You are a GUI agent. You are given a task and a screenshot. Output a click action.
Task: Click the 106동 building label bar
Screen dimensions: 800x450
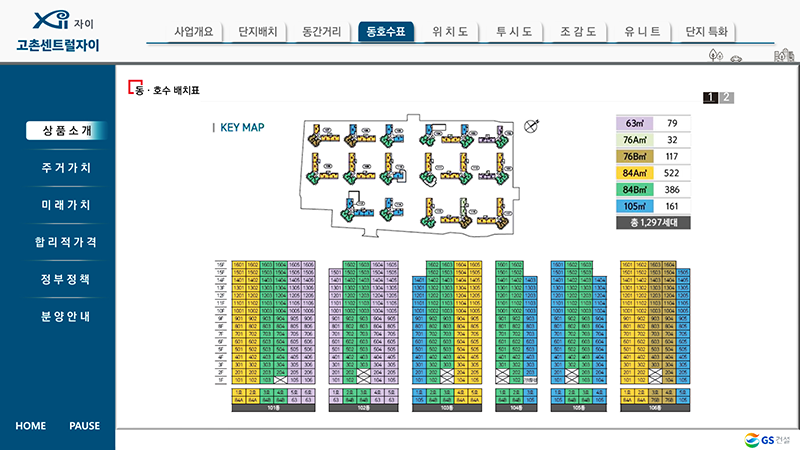pos(655,408)
